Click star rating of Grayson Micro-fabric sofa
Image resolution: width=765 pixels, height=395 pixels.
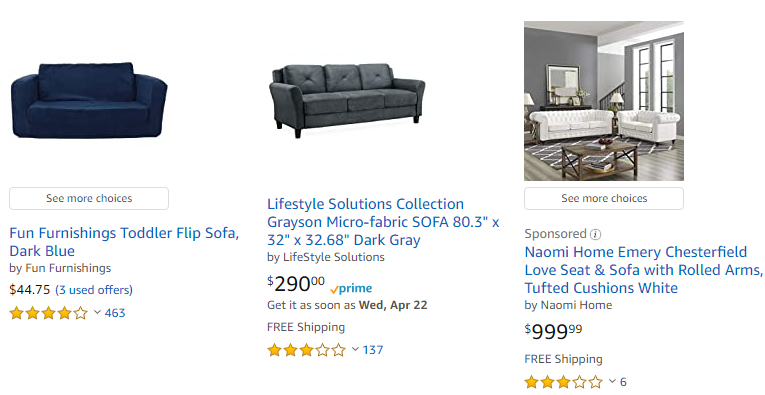306,350
